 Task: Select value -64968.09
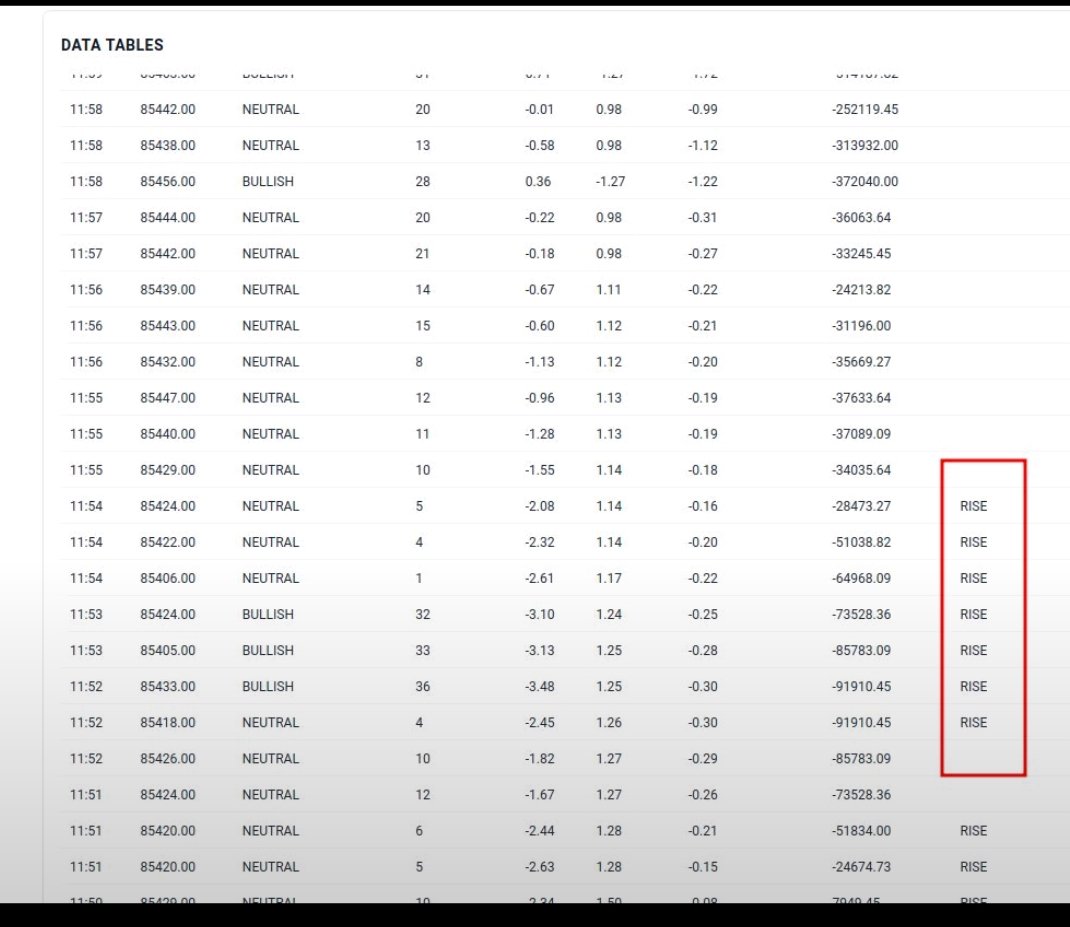tap(861, 578)
